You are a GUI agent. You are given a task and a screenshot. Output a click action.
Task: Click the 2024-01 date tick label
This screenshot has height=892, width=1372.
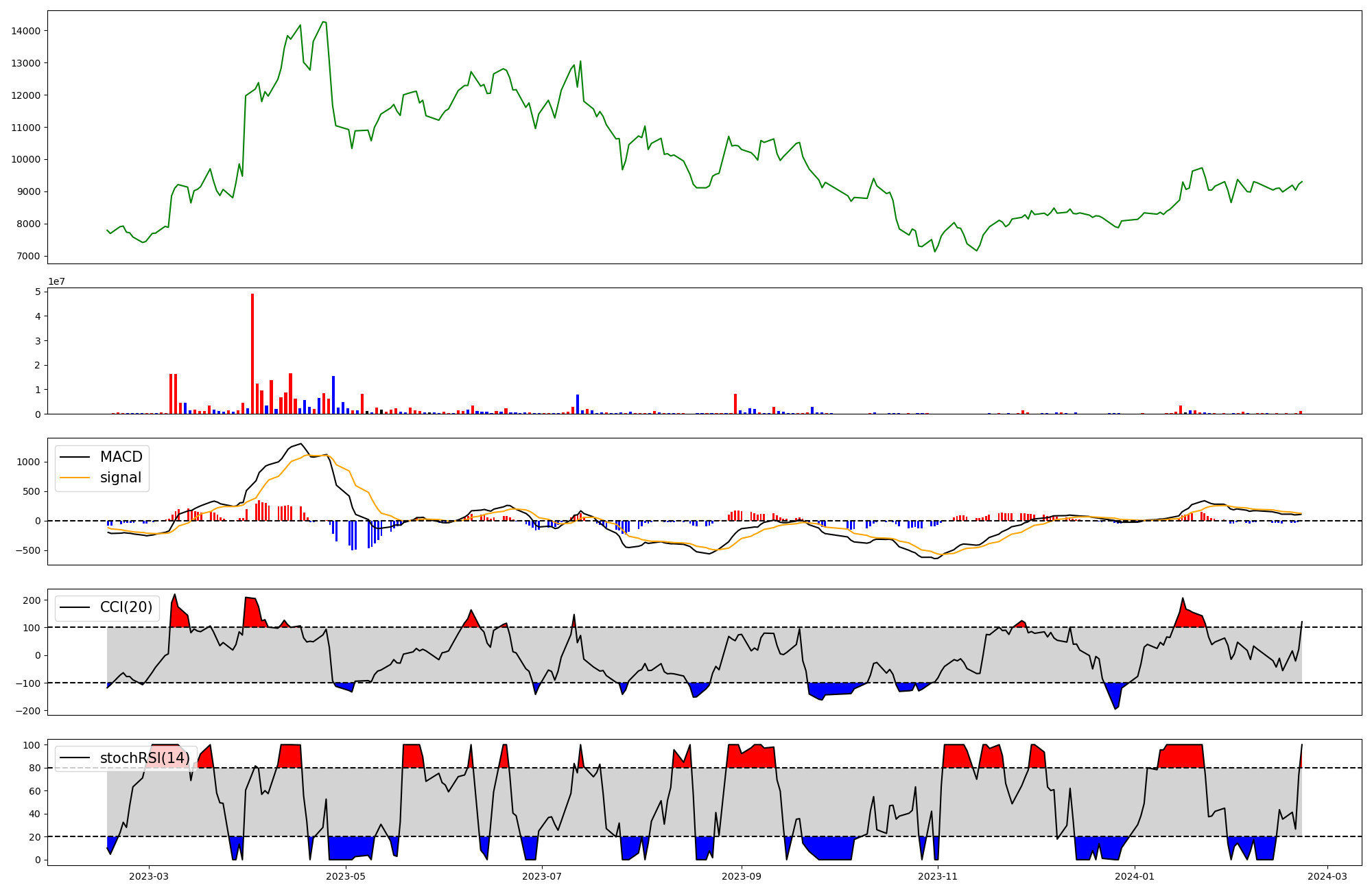click(x=1135, y=876)
